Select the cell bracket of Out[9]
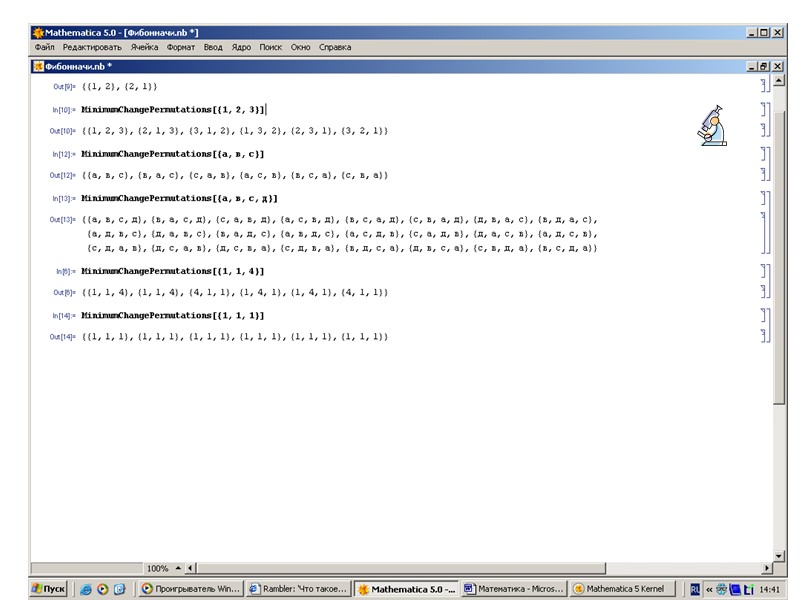Image resolution: width=800 pixels, height=600 pixels. (764, 85)
